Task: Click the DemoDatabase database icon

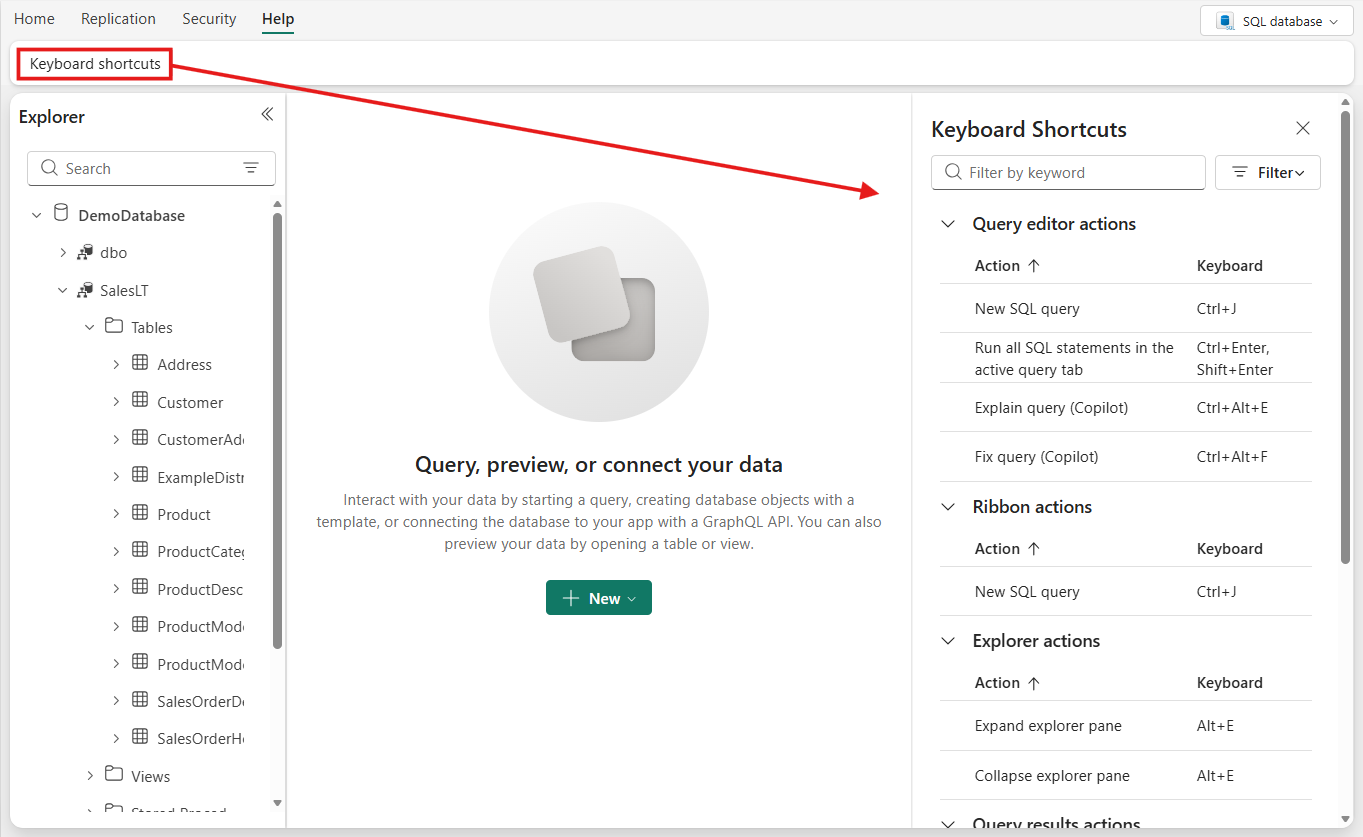Action: [x=61, y=214]
